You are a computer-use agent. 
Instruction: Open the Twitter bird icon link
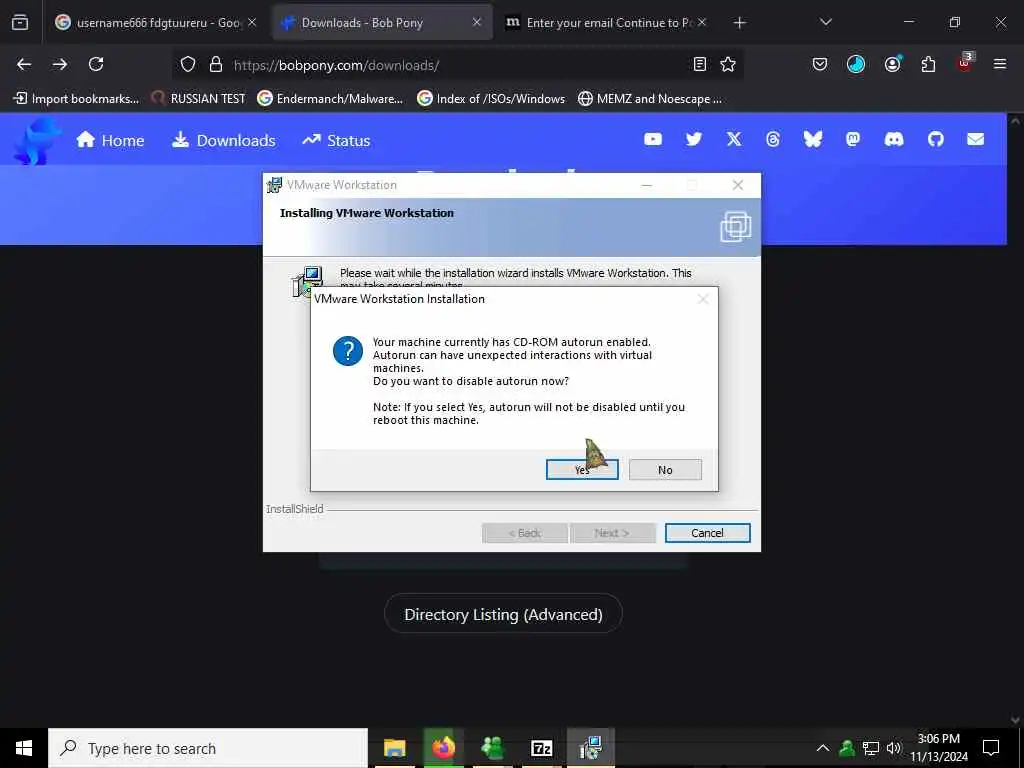point(694,139)
